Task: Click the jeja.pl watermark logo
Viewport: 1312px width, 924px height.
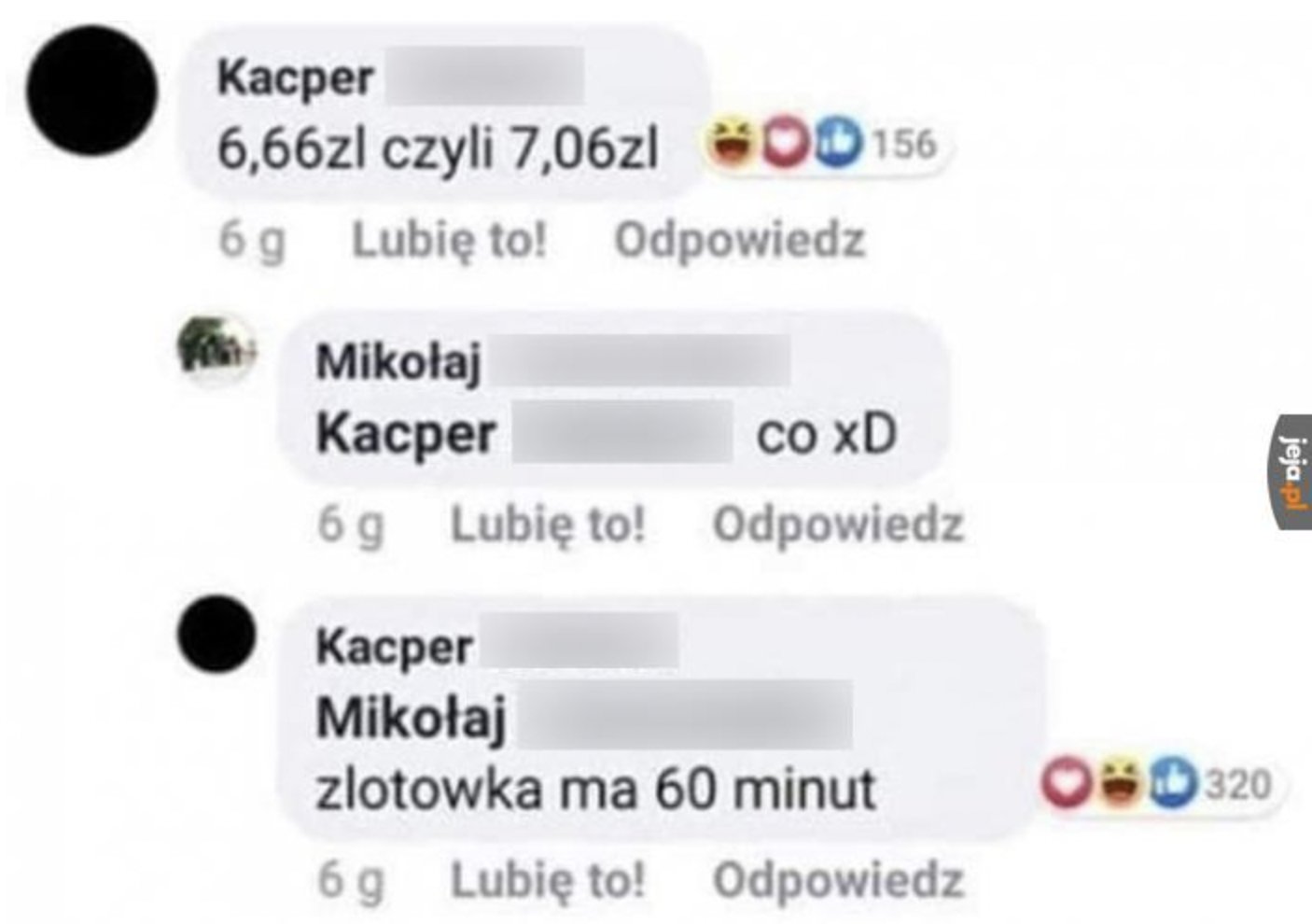Action: (x=1293, y=472)
